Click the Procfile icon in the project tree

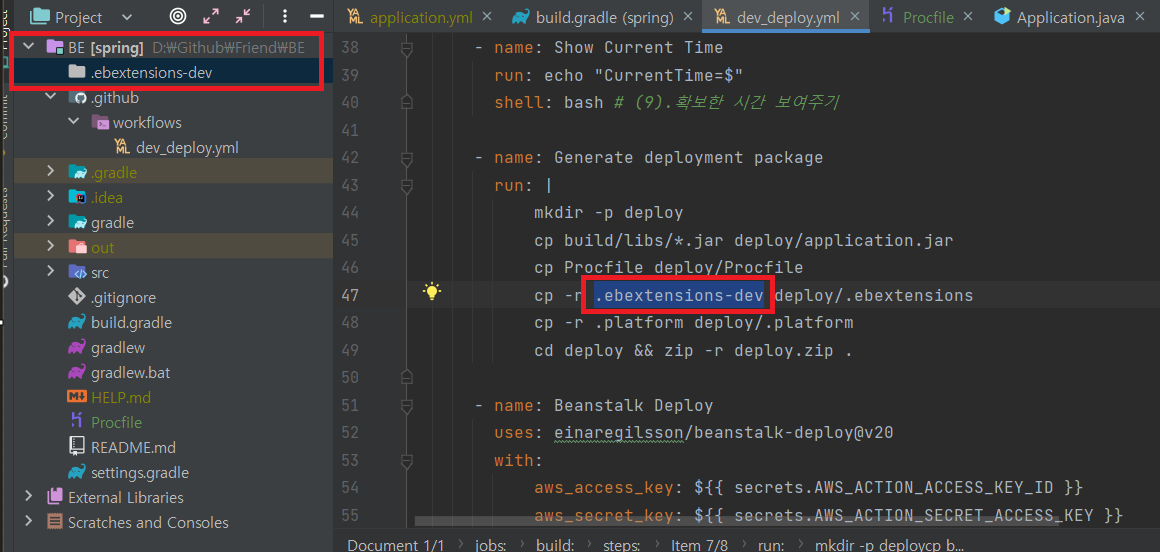[x=75, y=422]
